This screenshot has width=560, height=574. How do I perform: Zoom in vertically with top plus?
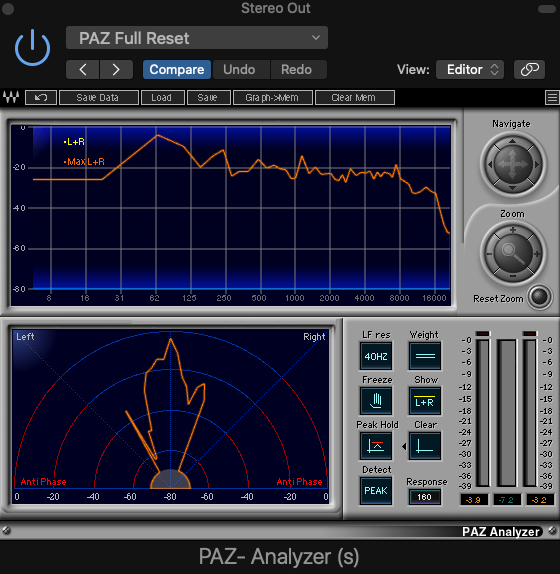513,230
